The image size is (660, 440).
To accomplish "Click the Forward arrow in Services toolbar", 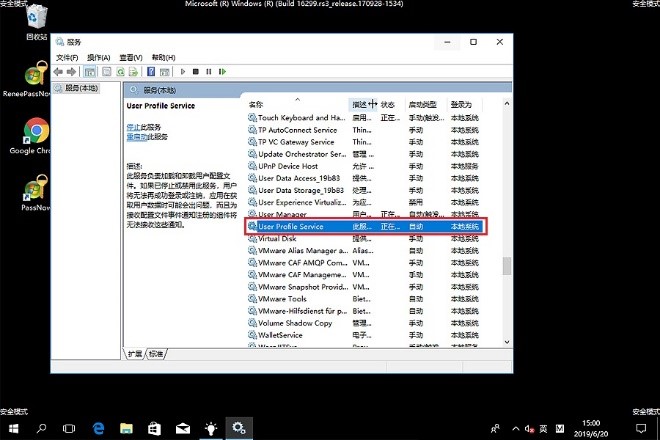I will [x=72, y=72].
